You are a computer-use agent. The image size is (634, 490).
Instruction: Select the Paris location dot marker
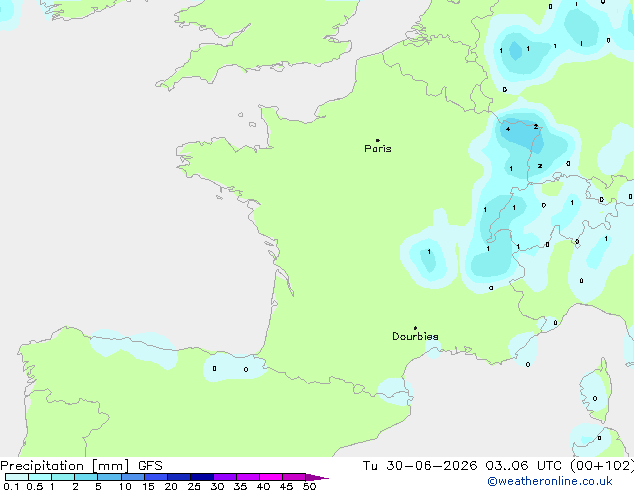click(x=378, y=140)
